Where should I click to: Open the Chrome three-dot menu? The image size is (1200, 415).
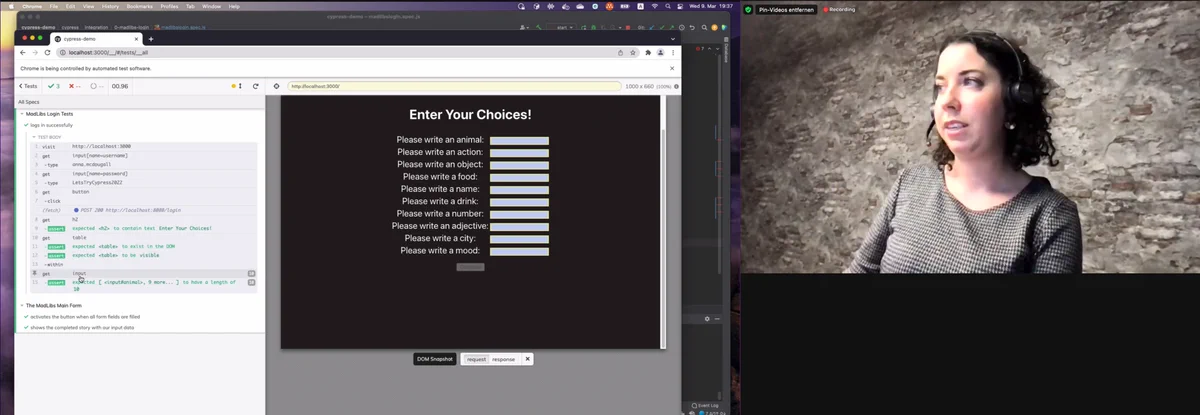[674, 52]
